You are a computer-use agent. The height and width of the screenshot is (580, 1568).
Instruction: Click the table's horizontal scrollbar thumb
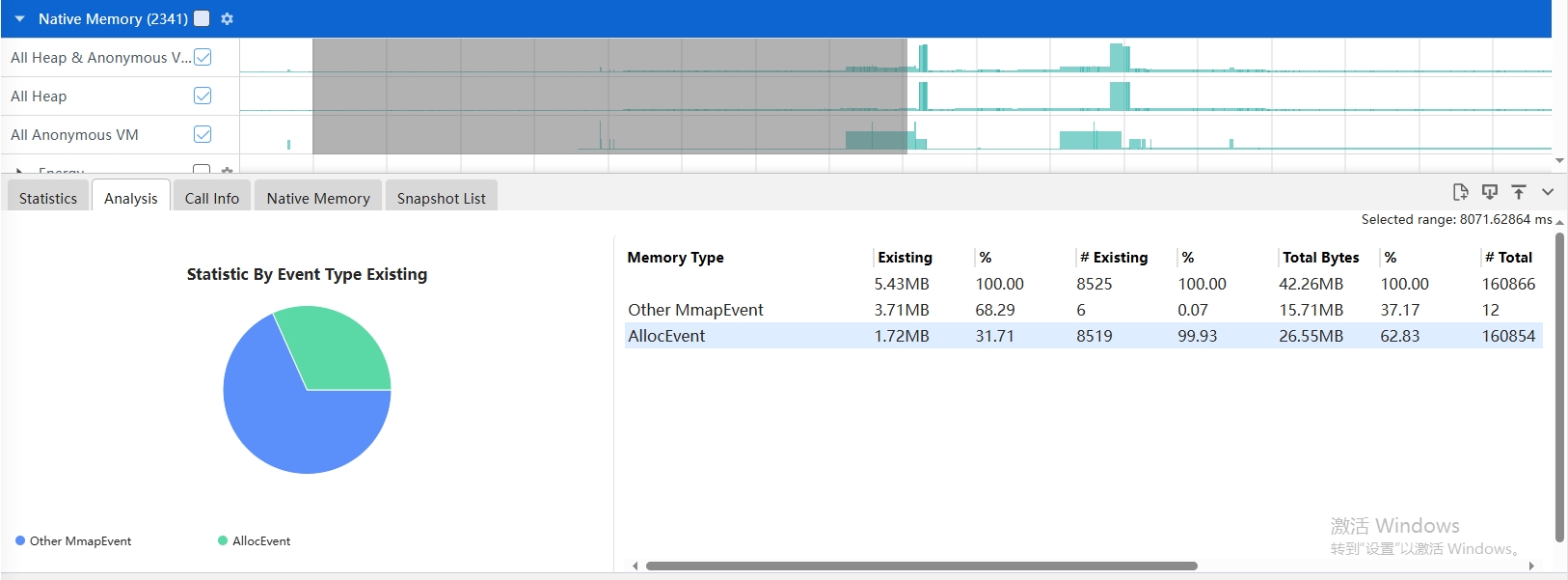coord(921,566)
